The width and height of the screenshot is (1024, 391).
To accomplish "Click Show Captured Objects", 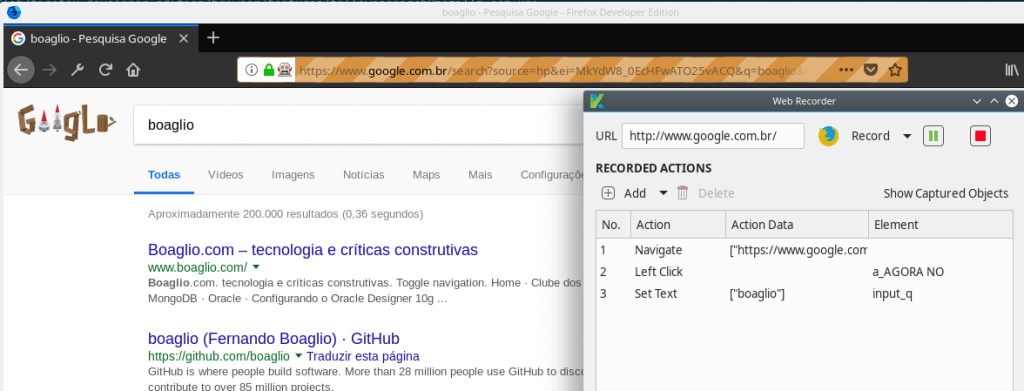I will (946, 193).
